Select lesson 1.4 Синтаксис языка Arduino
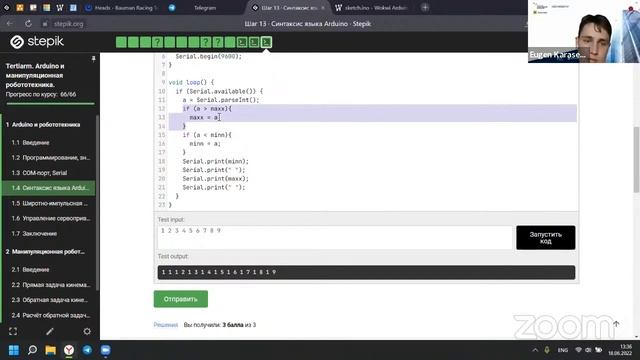 pyautogui.click(x=49, y=188)
